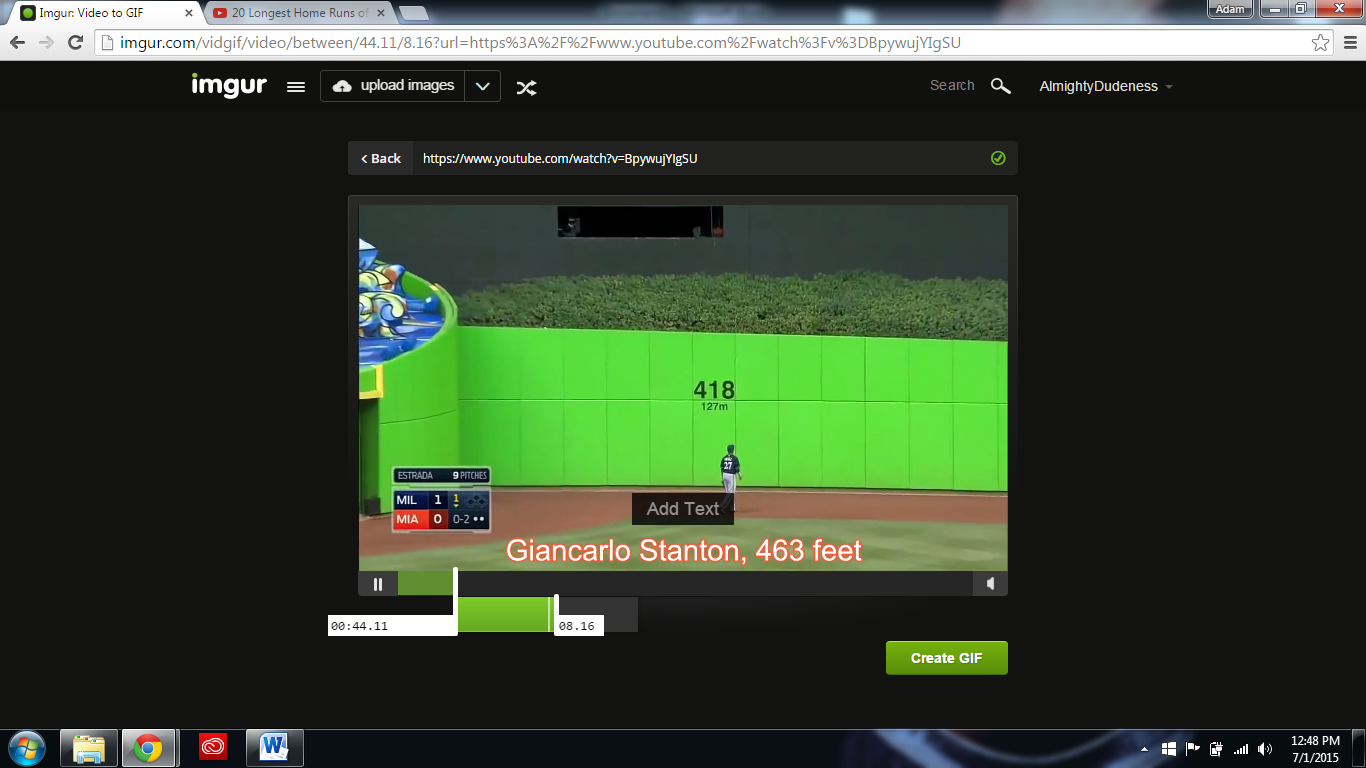Click the Create GIF button
This screenshot has width=1366, height=768.
coord(946,657)
